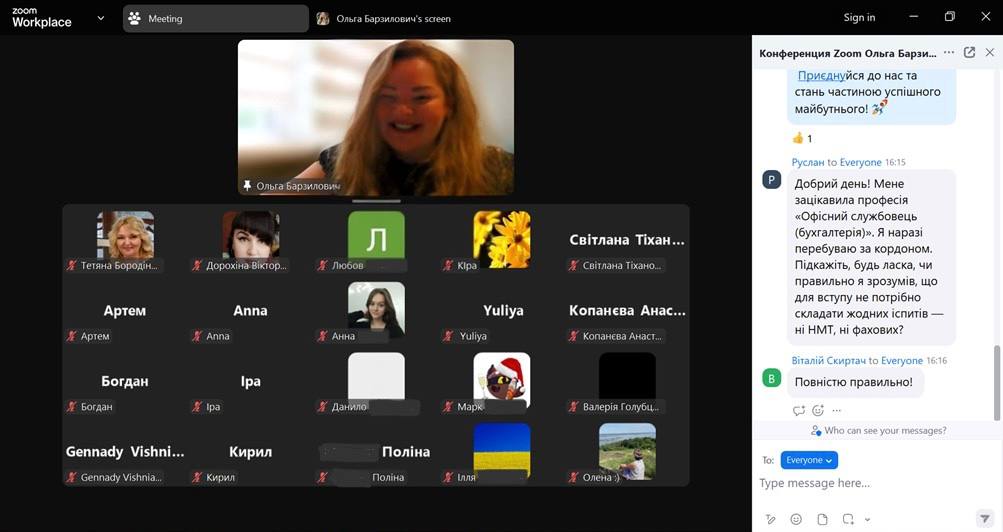
Task: Click the text formatting pencil icon
Action: pos(770,519)
